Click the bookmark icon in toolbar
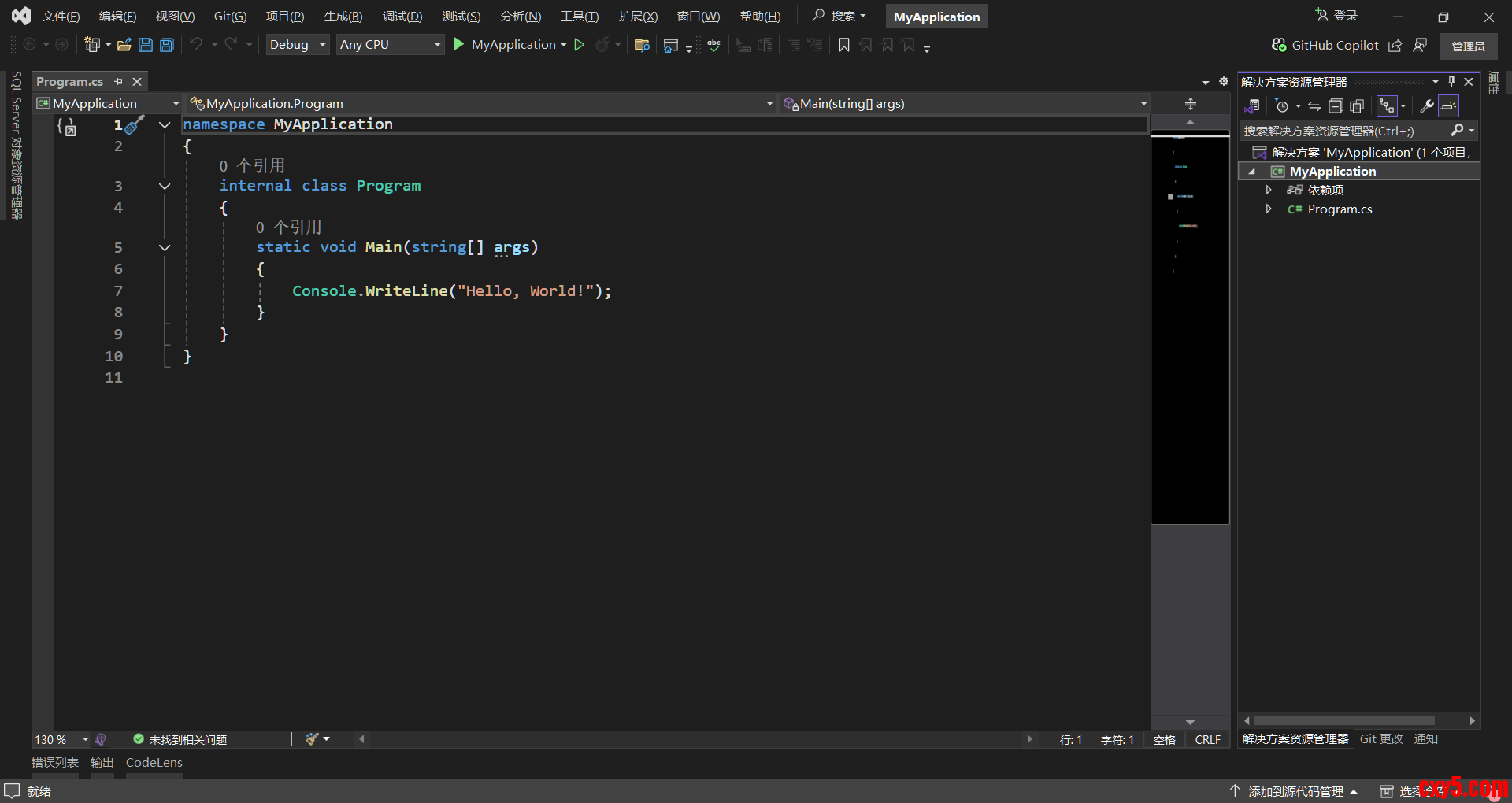The width and height of the screenshot is (1512, 803). point(844,45)
